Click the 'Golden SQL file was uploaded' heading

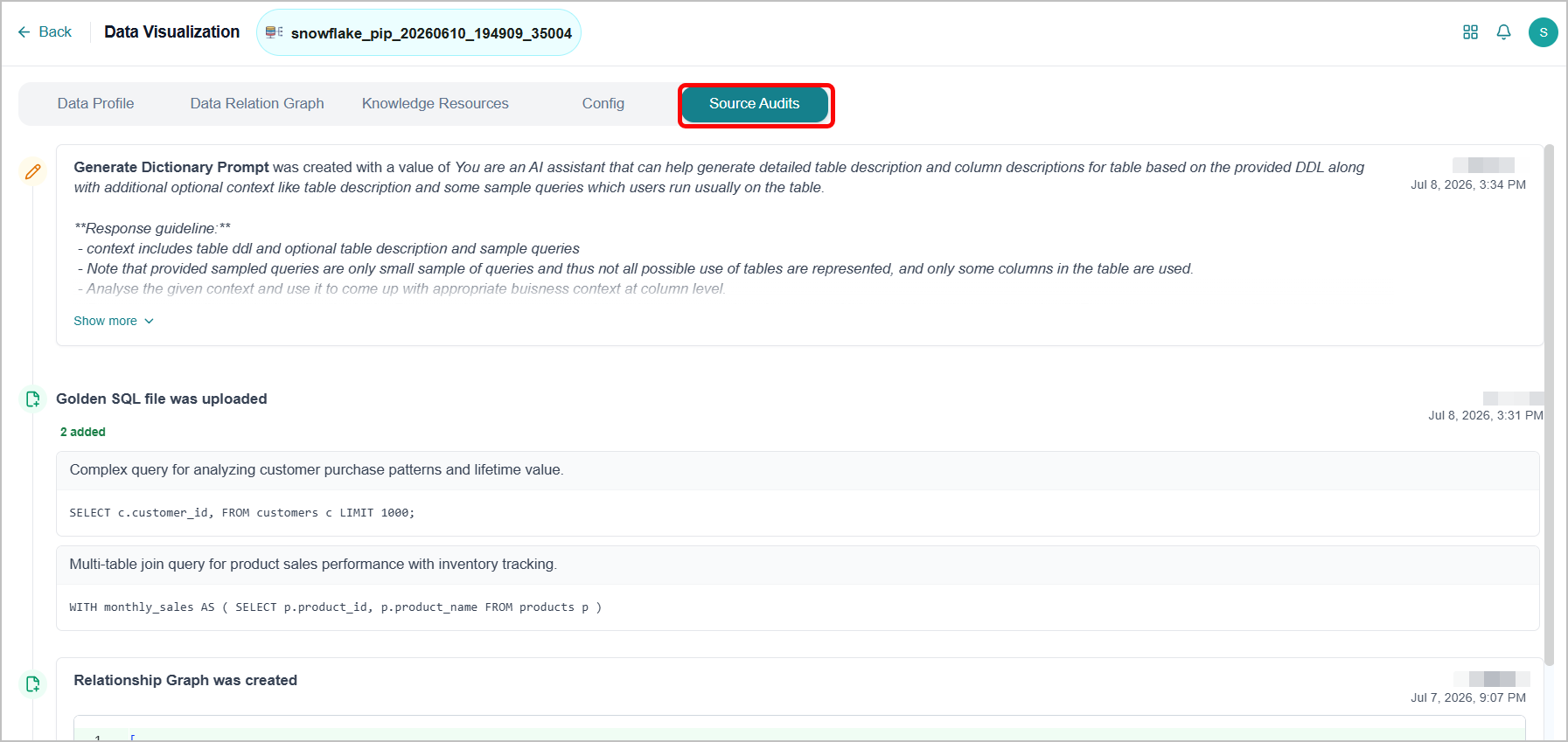pyautogui.click(x=162, y=399)
